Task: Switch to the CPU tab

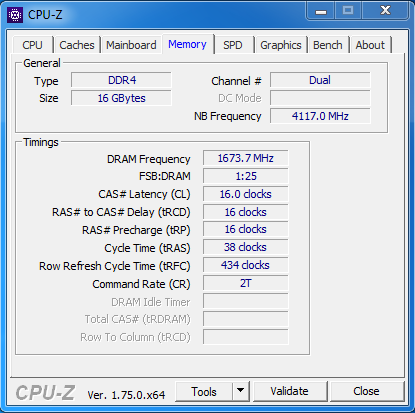Action: 32,45
